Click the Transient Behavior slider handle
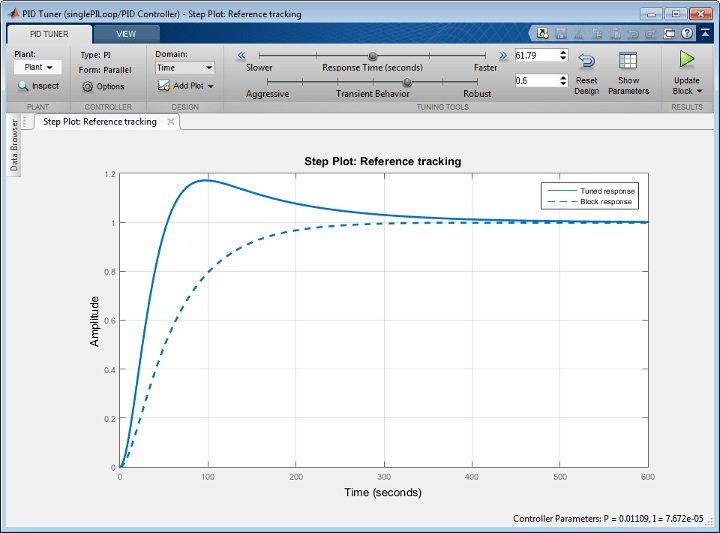Image resolution: width=720 pixels, height=533 pixels. point(407,82)
